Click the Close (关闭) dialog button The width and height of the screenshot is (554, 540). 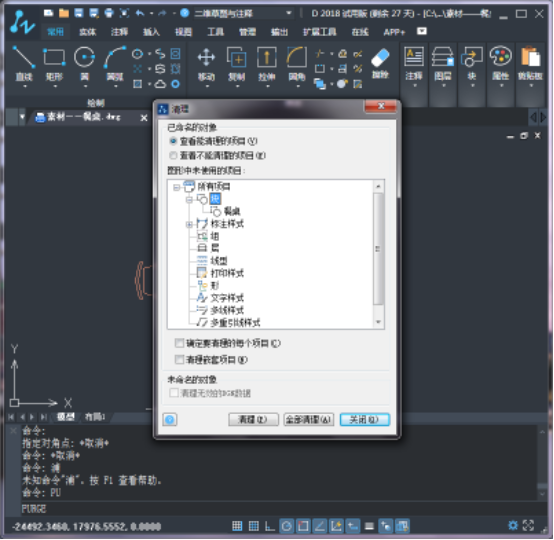coord(365,419)
